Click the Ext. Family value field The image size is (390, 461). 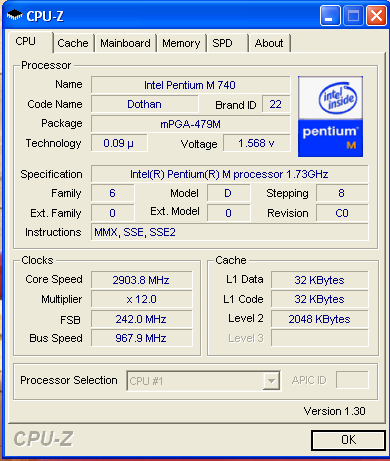pyautogui.click(x=113, y=213)
